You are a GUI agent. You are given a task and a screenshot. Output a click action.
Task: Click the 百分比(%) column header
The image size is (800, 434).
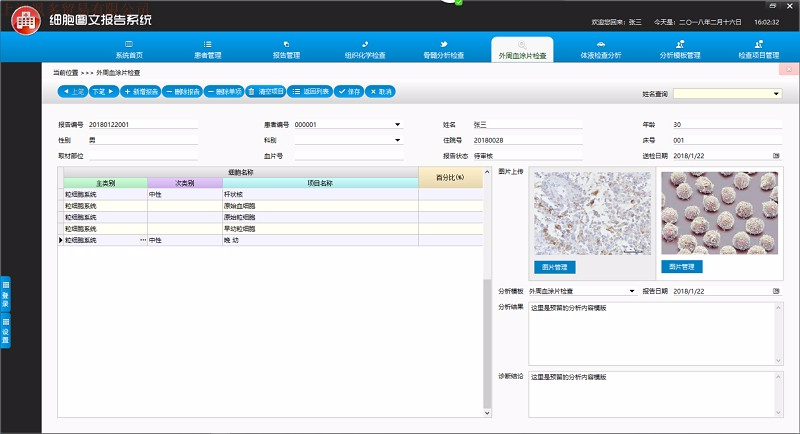(450, 177)
